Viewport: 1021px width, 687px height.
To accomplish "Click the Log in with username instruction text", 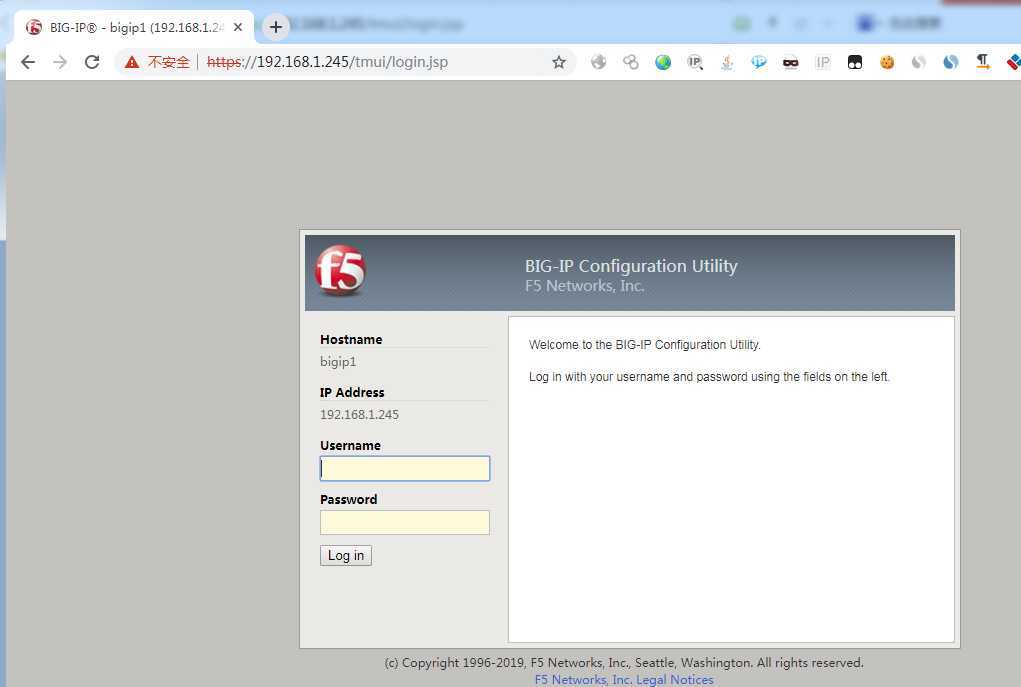I will (x=709, y=376).
